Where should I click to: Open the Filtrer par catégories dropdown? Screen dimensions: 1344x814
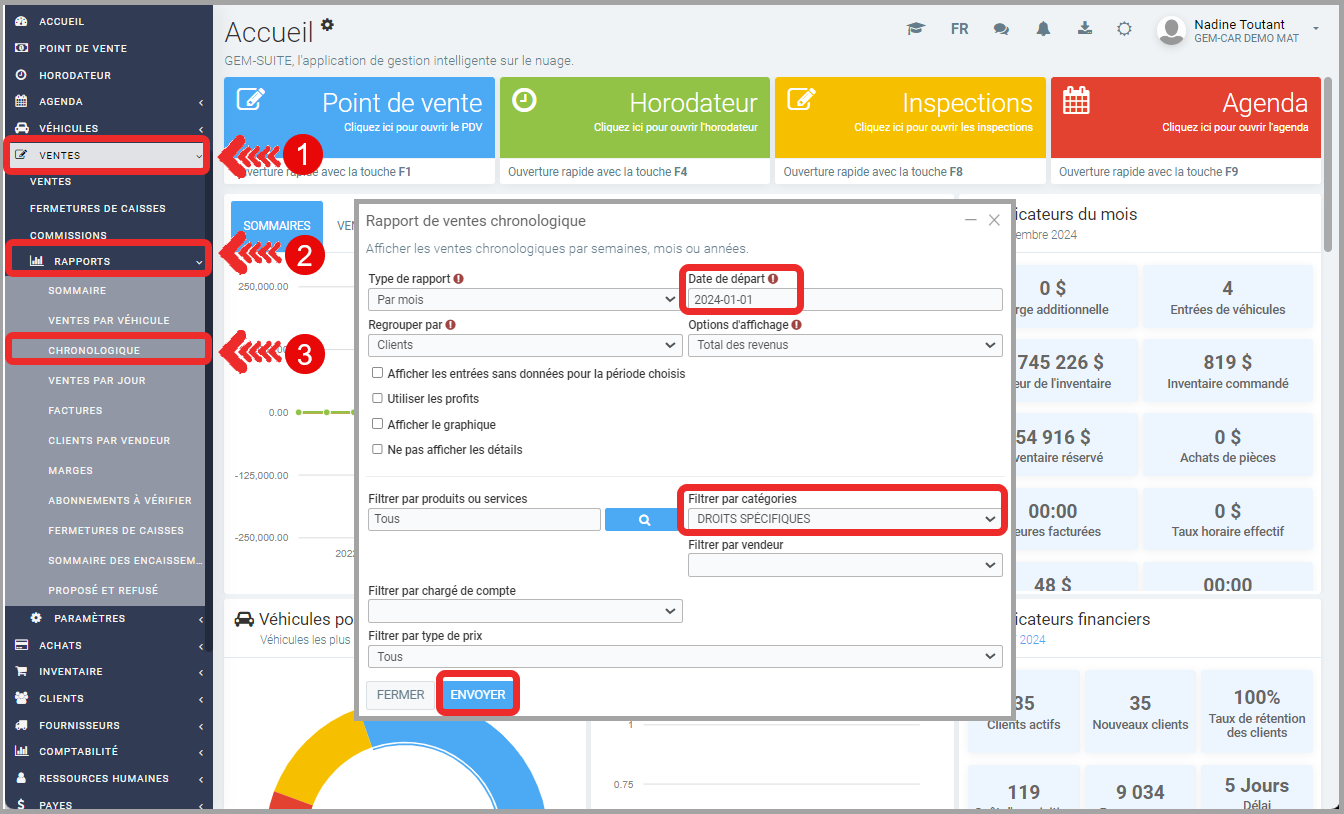click(844, 519)
